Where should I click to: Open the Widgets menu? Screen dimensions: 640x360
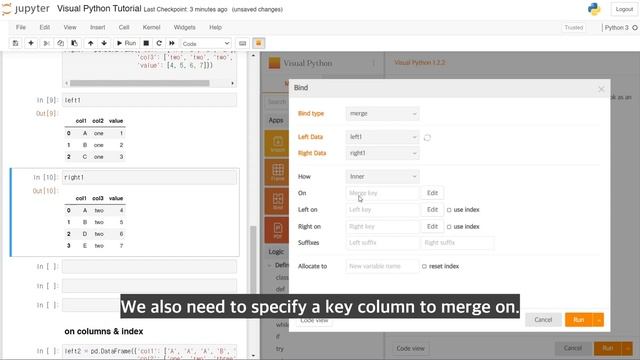tap(184, 27)
